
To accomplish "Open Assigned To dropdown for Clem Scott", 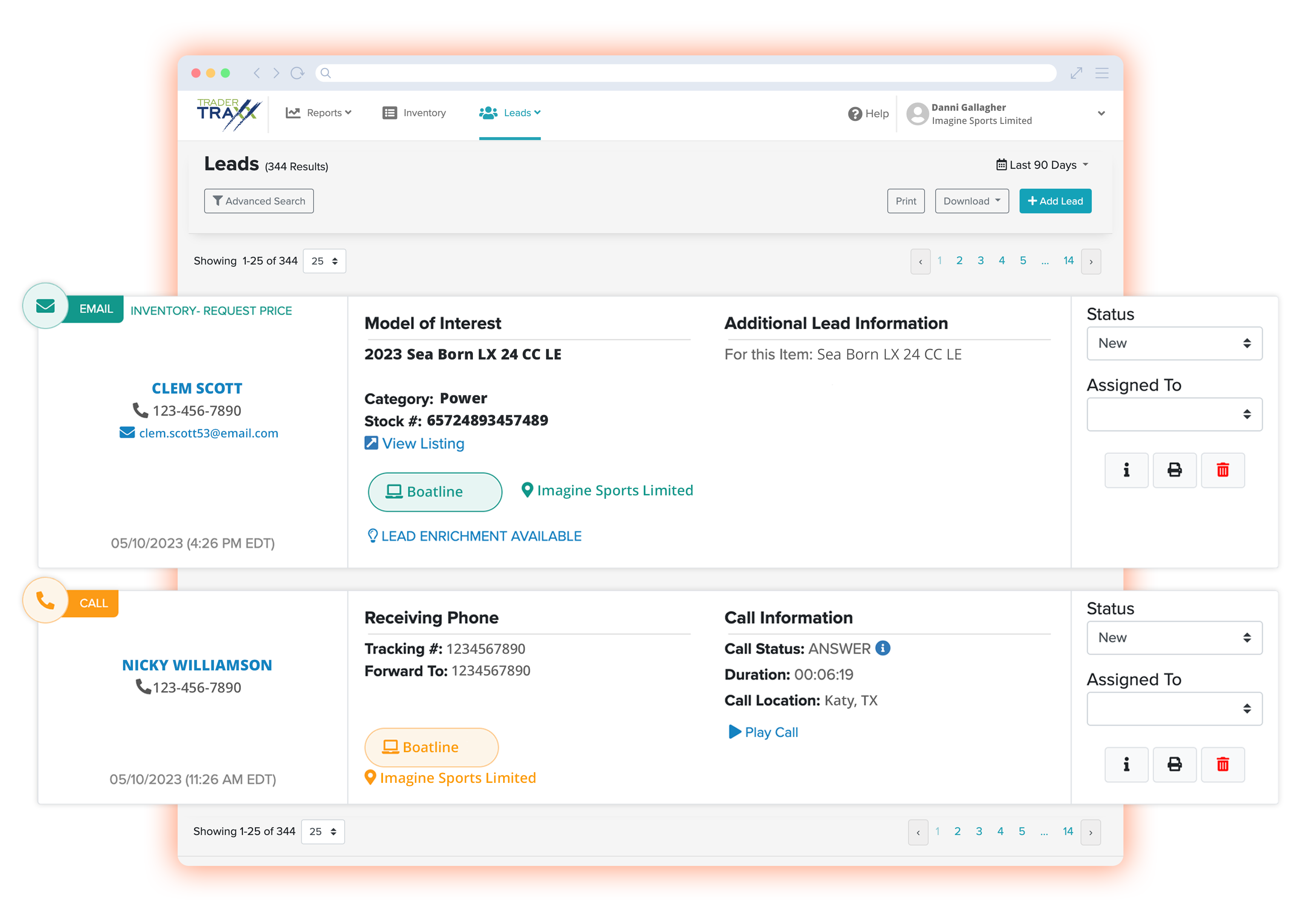I will [1174, 414].
